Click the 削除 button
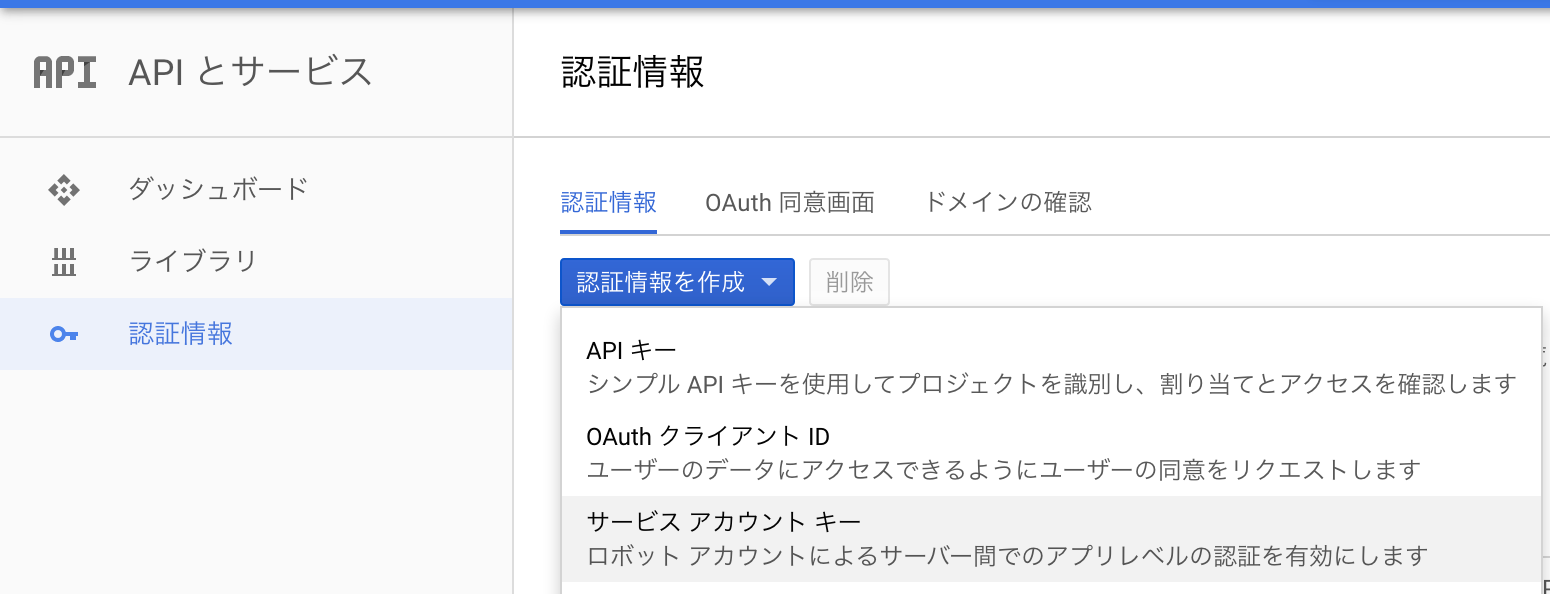 click(x=849, y=282)
